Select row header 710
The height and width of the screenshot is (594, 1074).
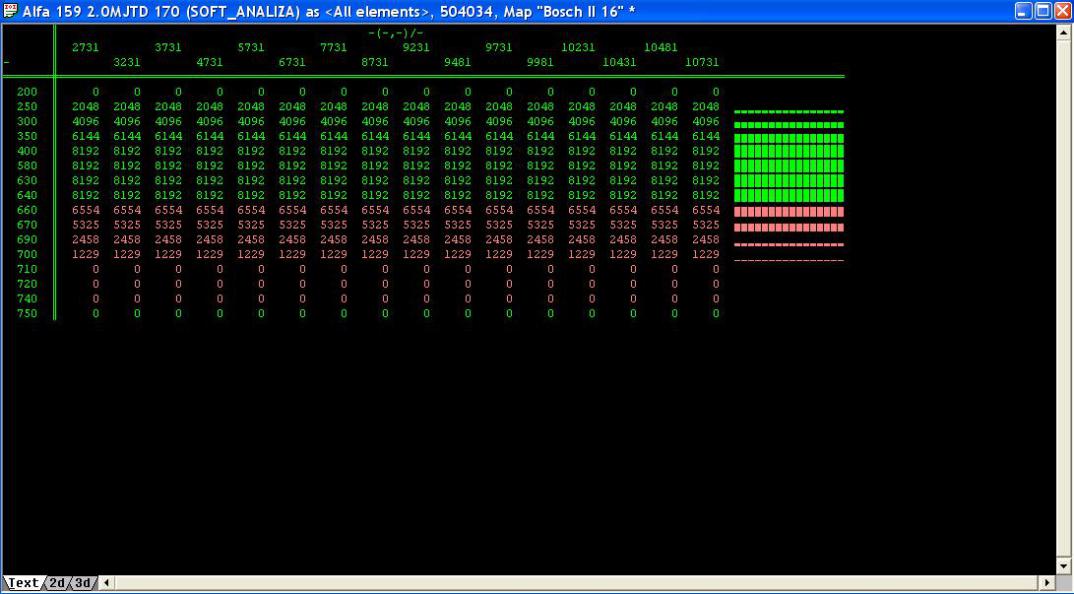click(x=27, y=269)
